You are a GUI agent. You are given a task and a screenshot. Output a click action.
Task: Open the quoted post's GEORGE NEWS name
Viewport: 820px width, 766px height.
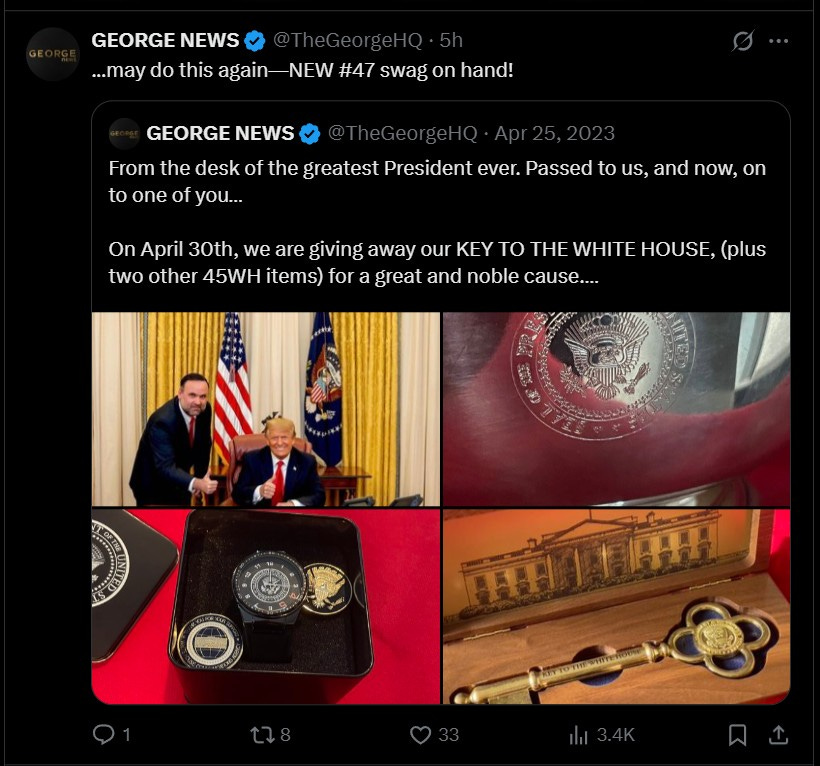pos(220,133)
